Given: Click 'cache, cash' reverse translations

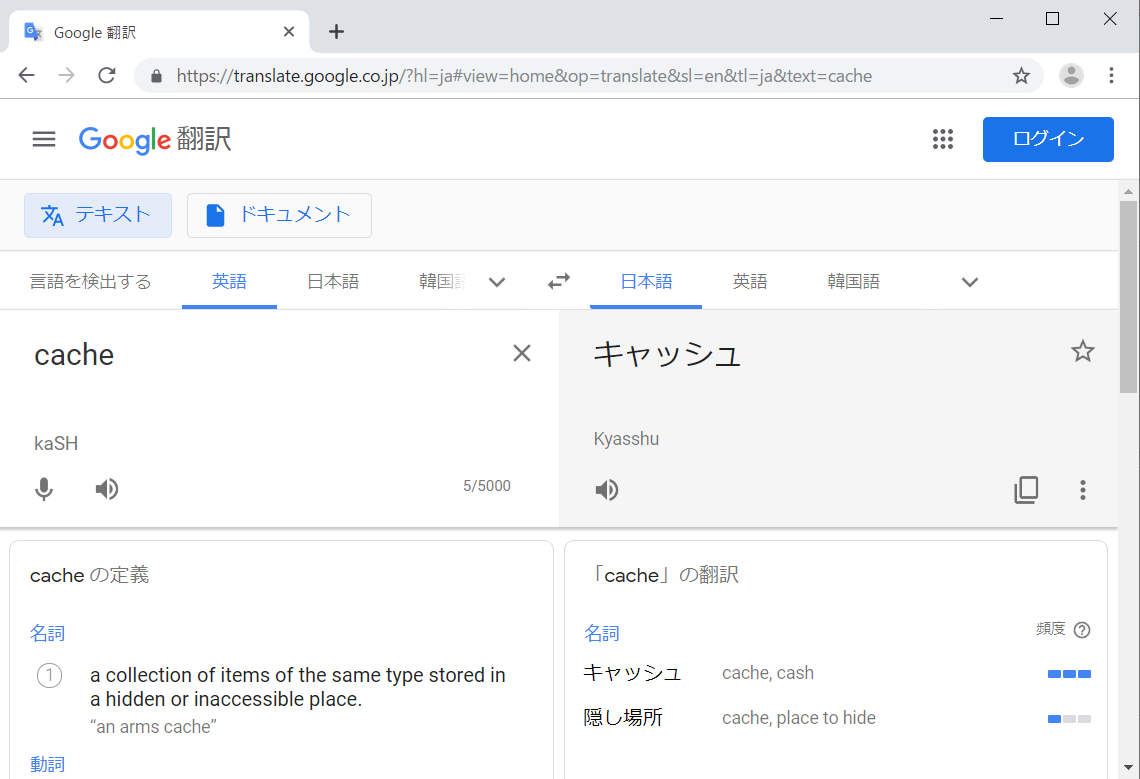Looking at the screenshot, I should tap(768, 673).
